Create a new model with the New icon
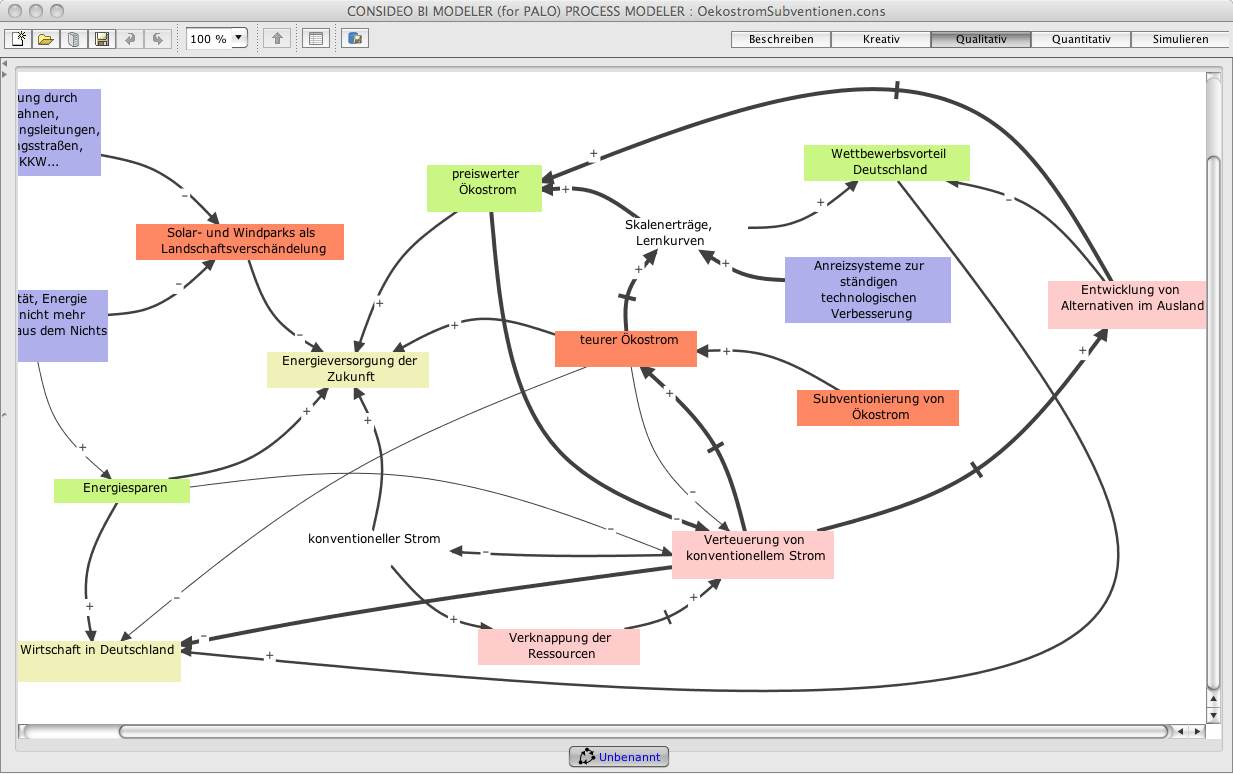The image size is (1233, 774). [x=19, y=39]
